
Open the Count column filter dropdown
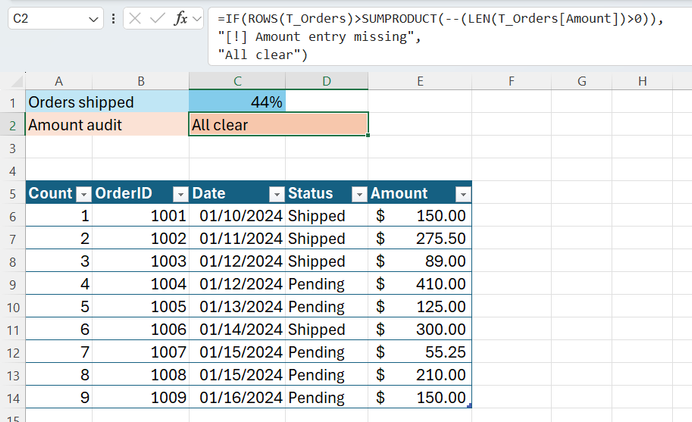[83, 194]
